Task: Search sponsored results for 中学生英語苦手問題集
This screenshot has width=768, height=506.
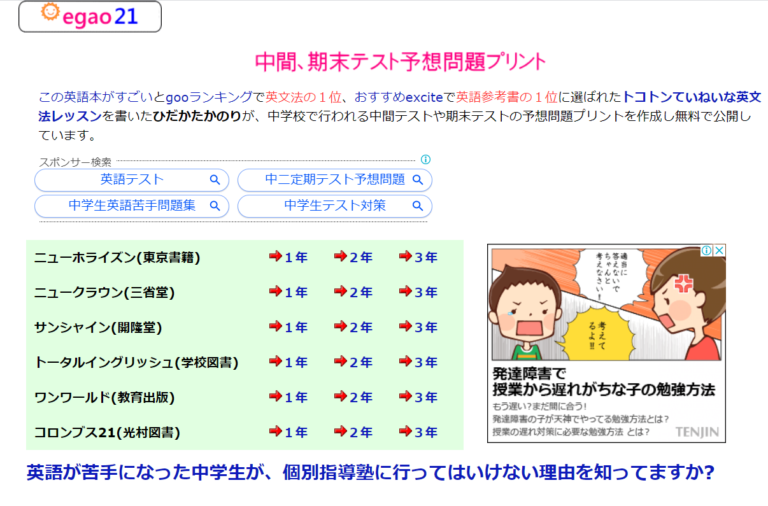Action: coord(132,206)
